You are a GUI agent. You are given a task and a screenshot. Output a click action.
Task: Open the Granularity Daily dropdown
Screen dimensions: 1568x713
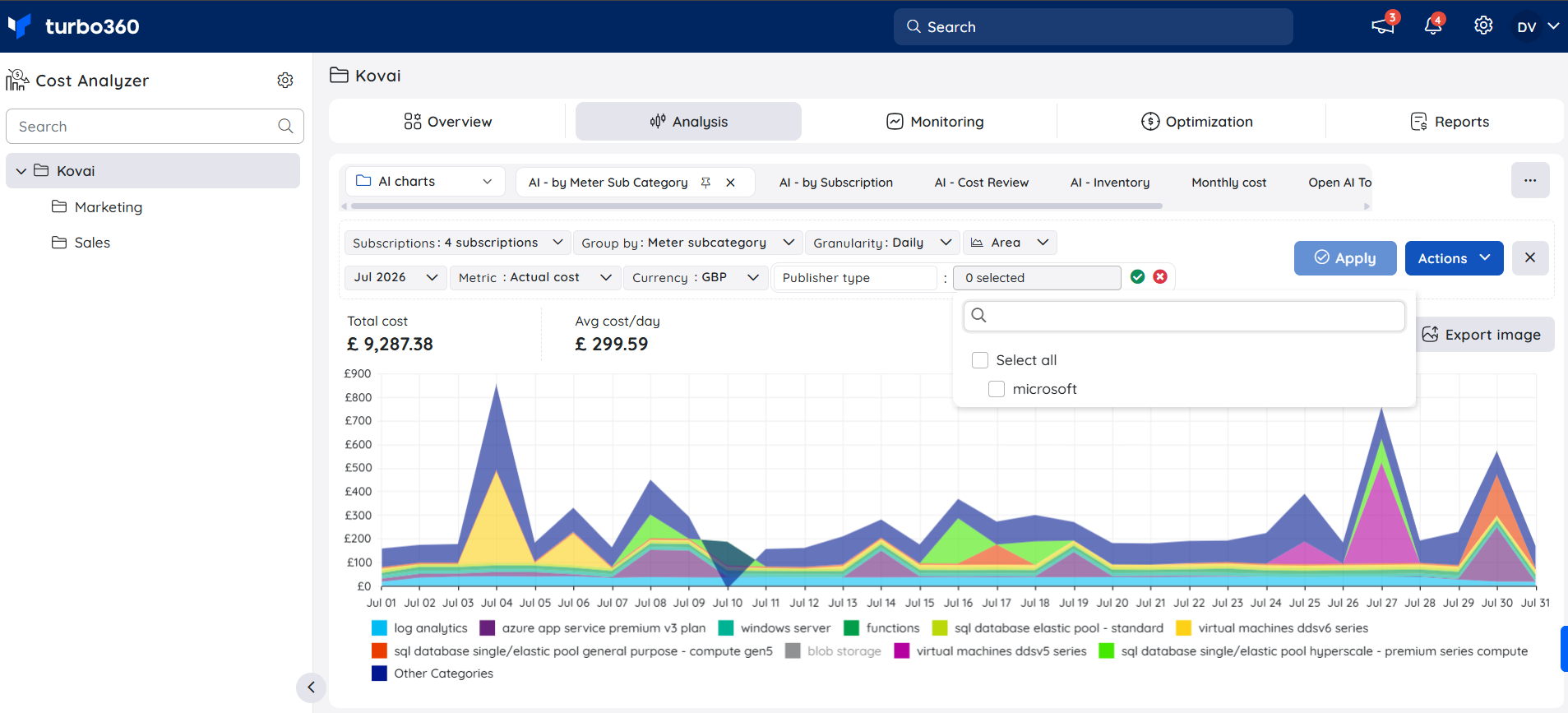pyautogui.click(x=882, y=243)
